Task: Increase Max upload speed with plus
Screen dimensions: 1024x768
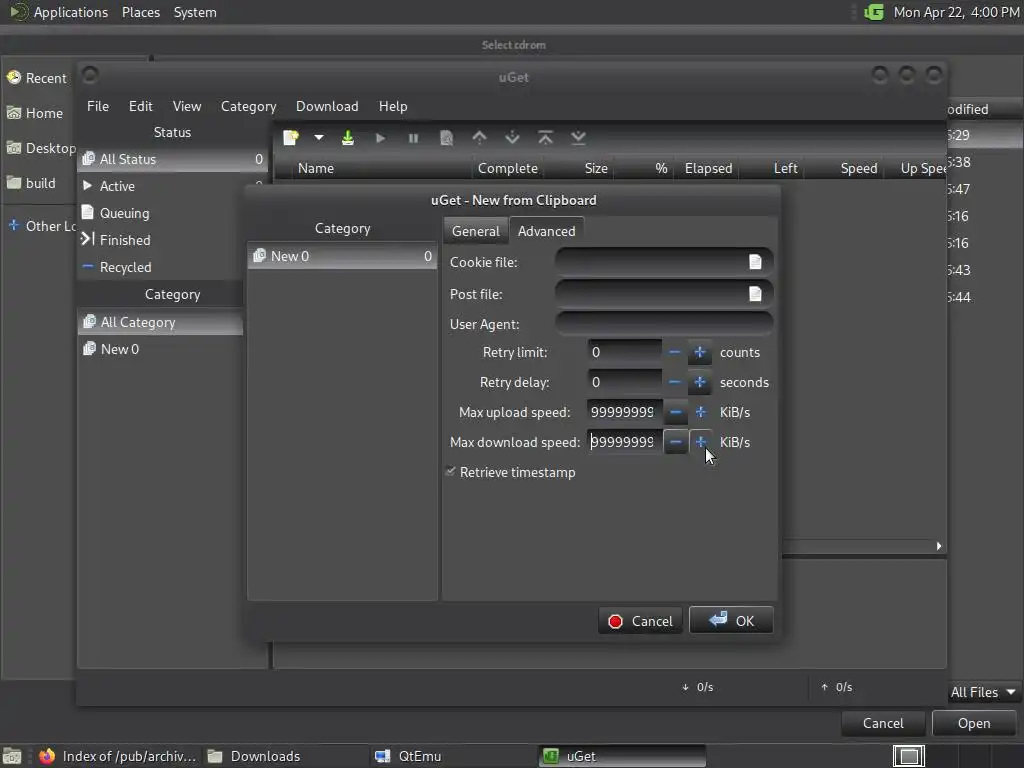Action: [x=701, y=412]
